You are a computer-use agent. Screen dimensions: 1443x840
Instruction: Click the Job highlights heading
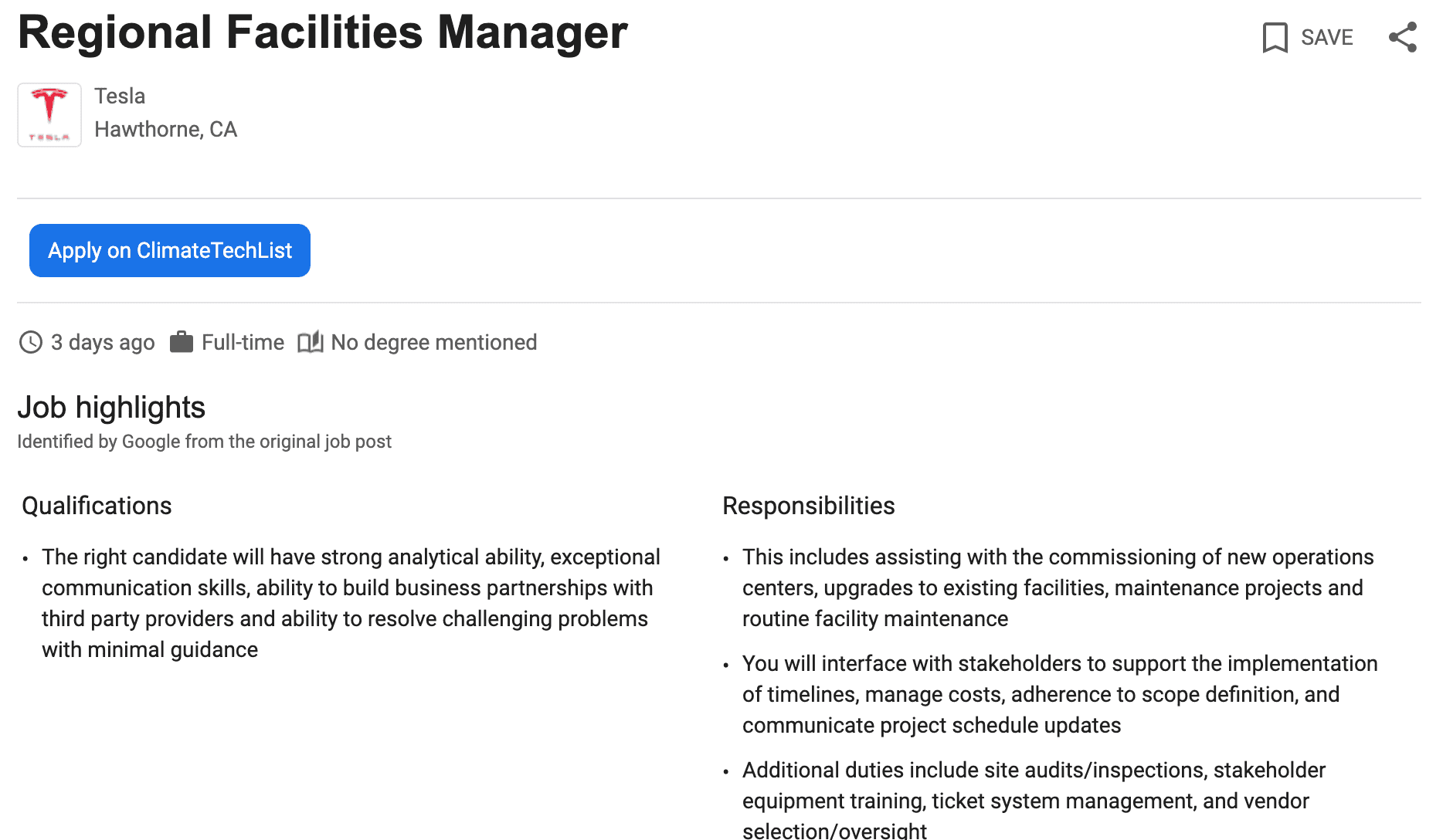111,407
